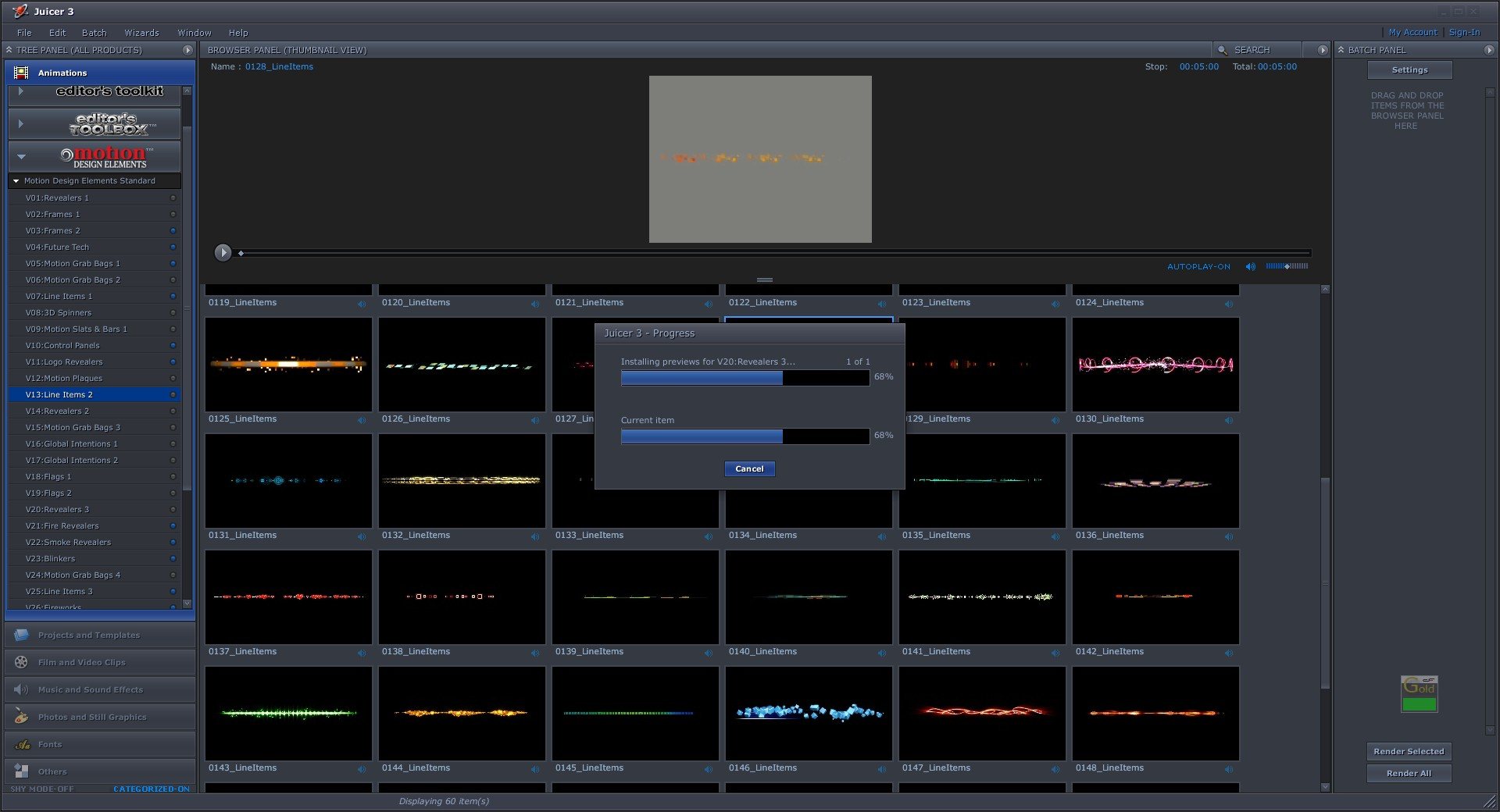1500x812 pixels.
Task: Open the Batch menu
Action: (x=94, y=33)
